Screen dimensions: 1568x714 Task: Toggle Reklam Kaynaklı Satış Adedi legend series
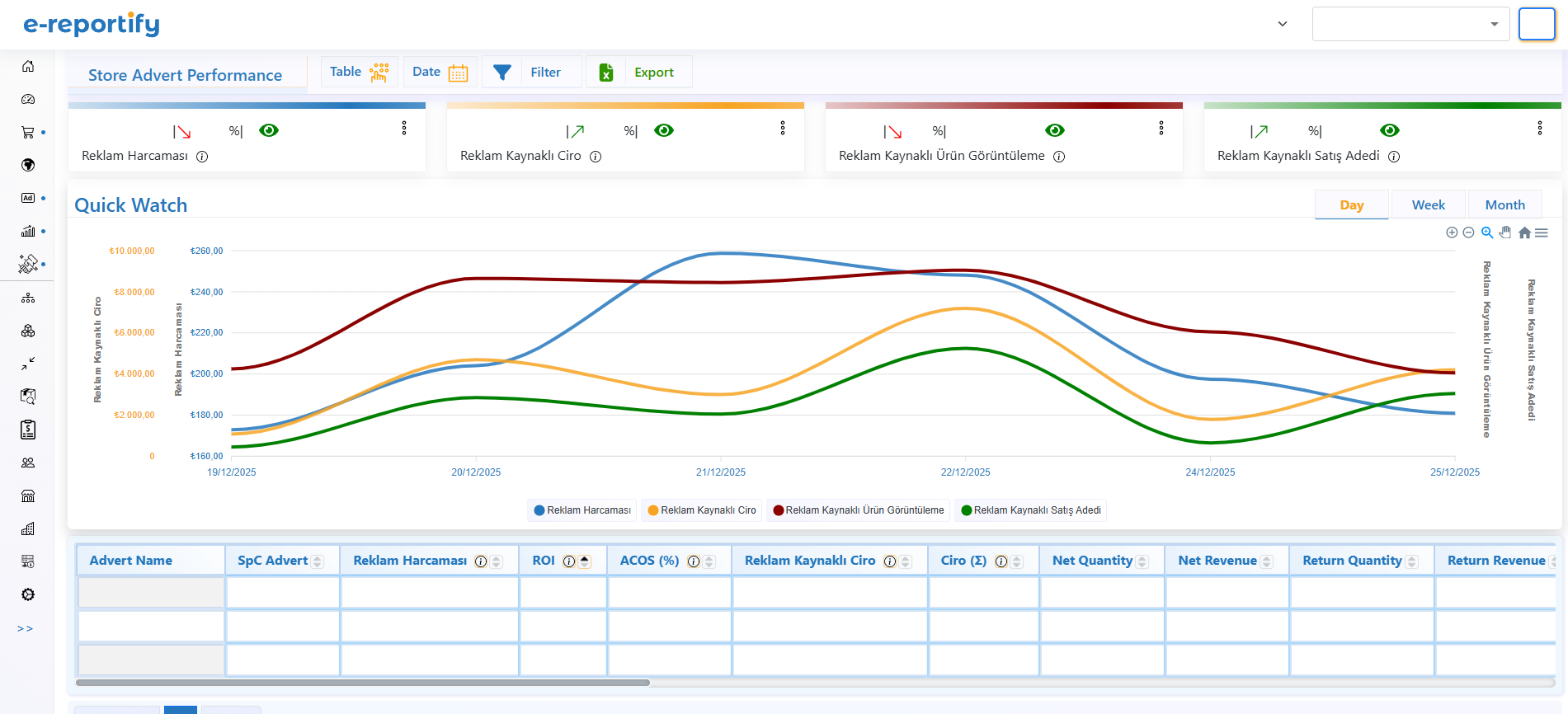coord(1030,510)
